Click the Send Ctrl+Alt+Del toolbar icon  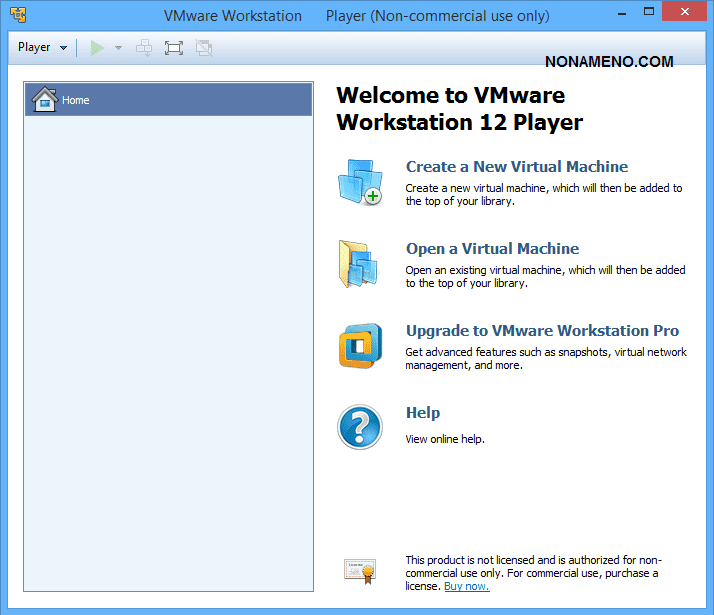pos(144,47)
